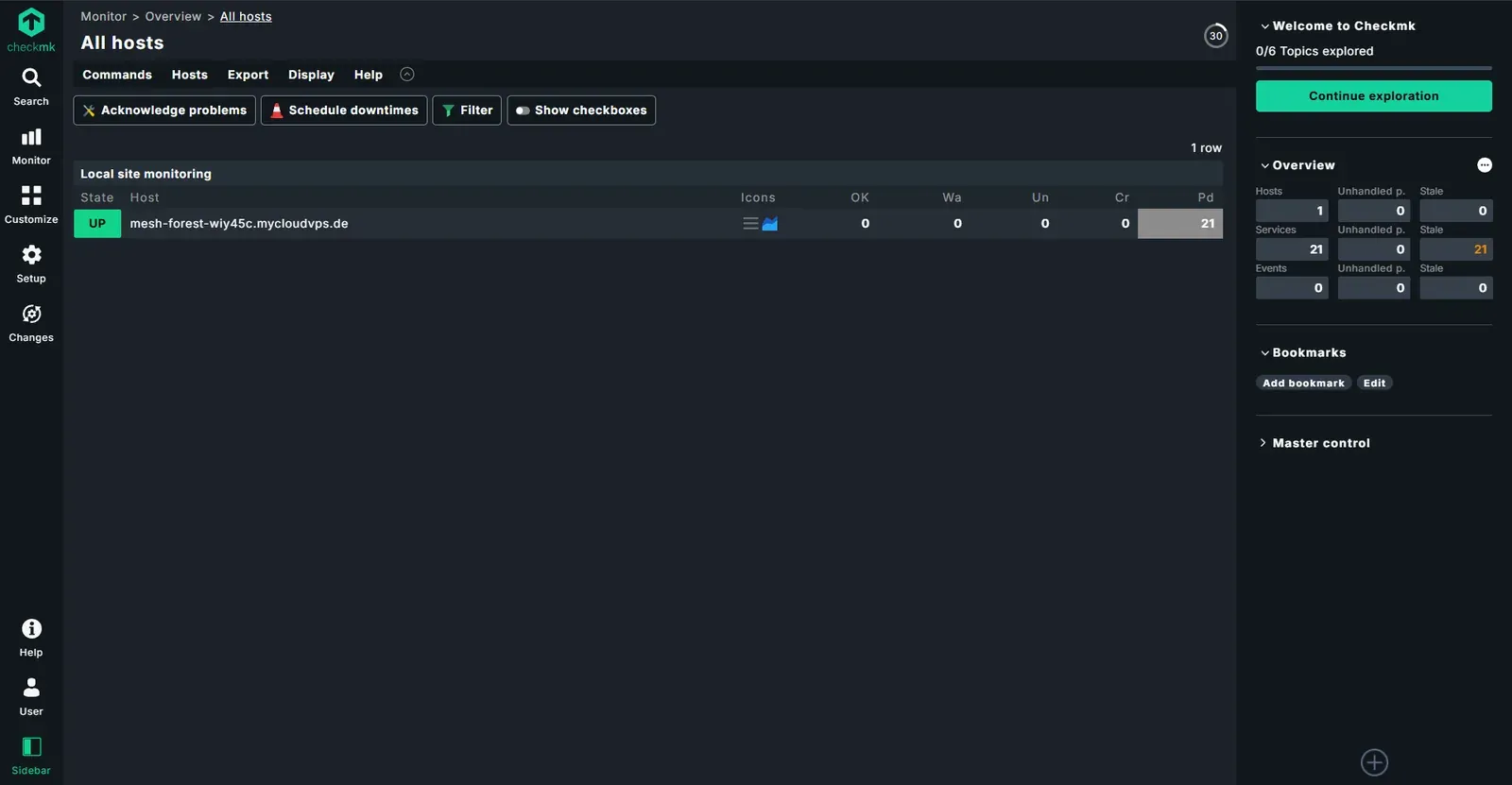The height and width of the screenshot is (785, 1512).
Task: Sort by Wa column header
Action: (952, 197)
